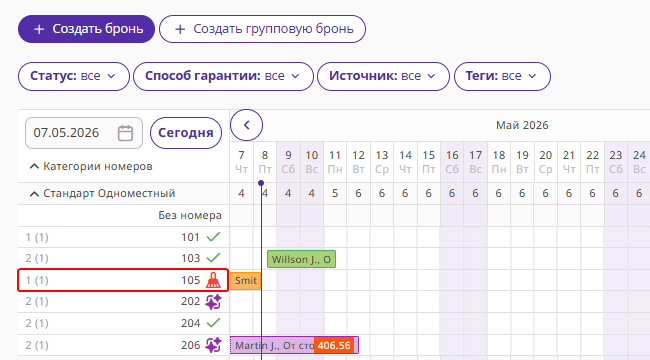Click the calendar icon in date field

pos(125,133)
